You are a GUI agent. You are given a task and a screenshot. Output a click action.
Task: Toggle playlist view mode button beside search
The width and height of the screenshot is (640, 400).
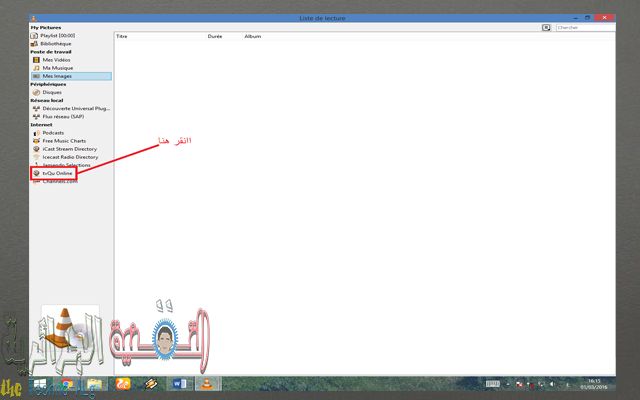546,27
